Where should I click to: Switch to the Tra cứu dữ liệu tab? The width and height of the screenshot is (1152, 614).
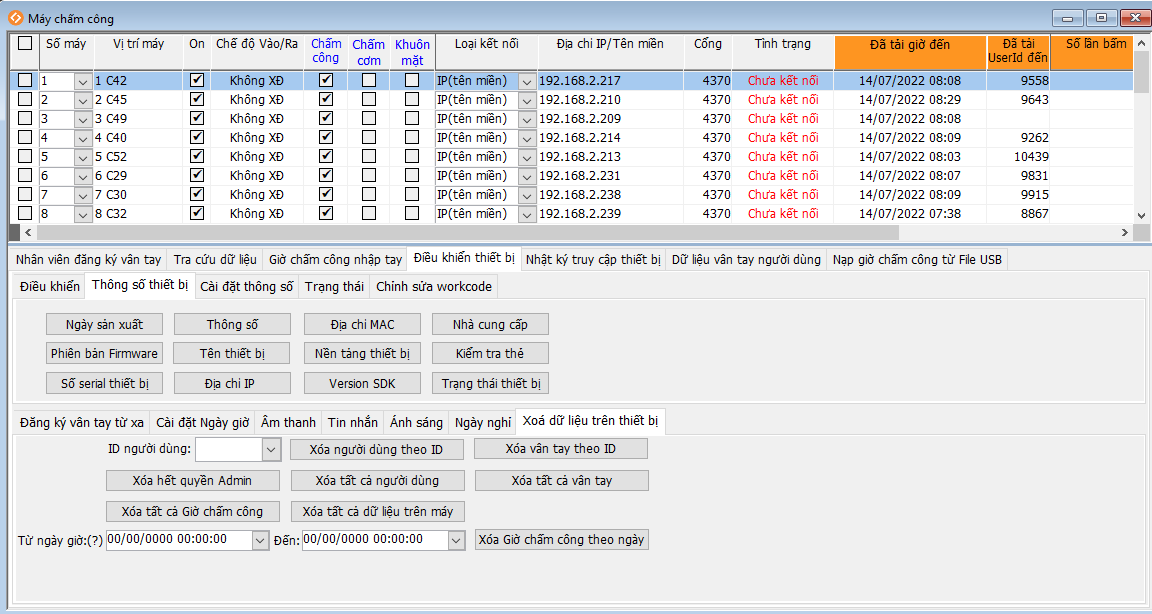coord(215,260)
